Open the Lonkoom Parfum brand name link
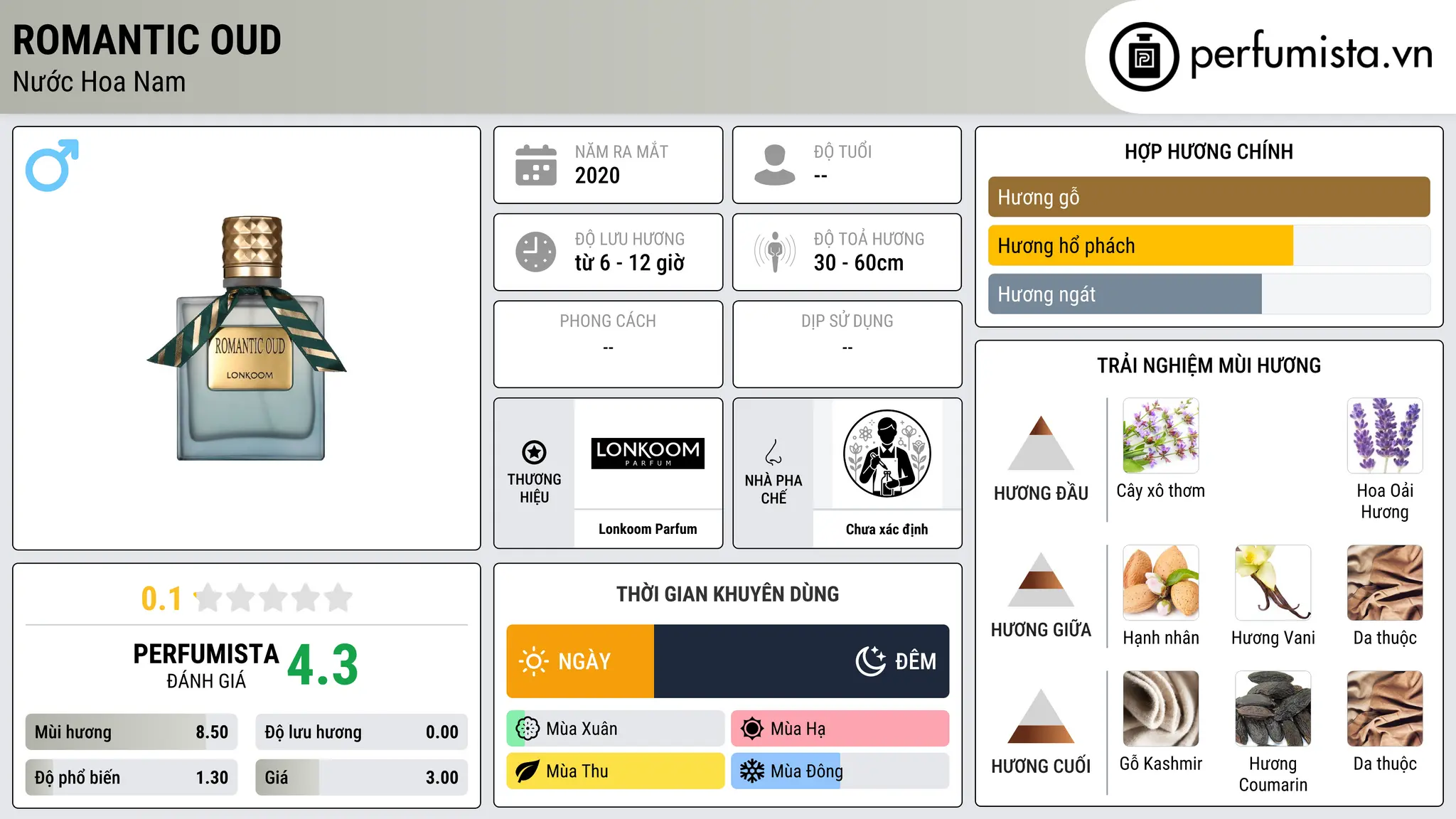The image size is (1456, 819). [x=648, y=529]
